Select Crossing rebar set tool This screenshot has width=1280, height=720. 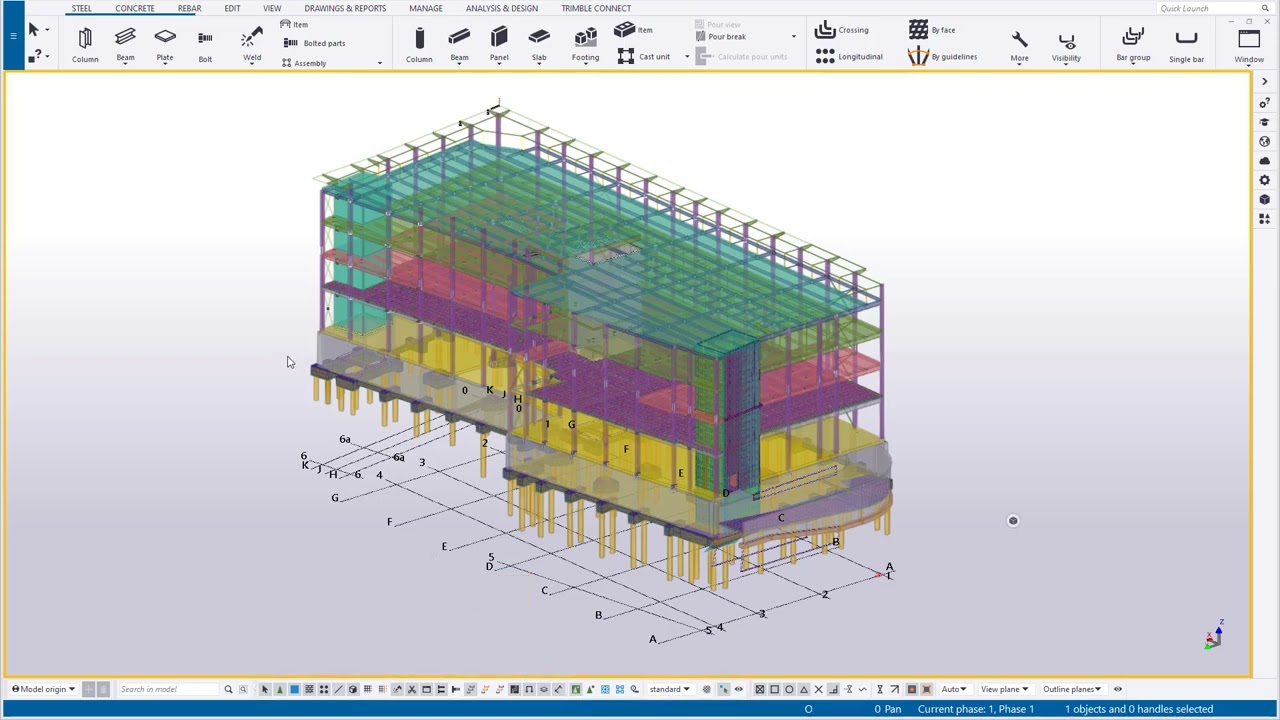point(842,30)
